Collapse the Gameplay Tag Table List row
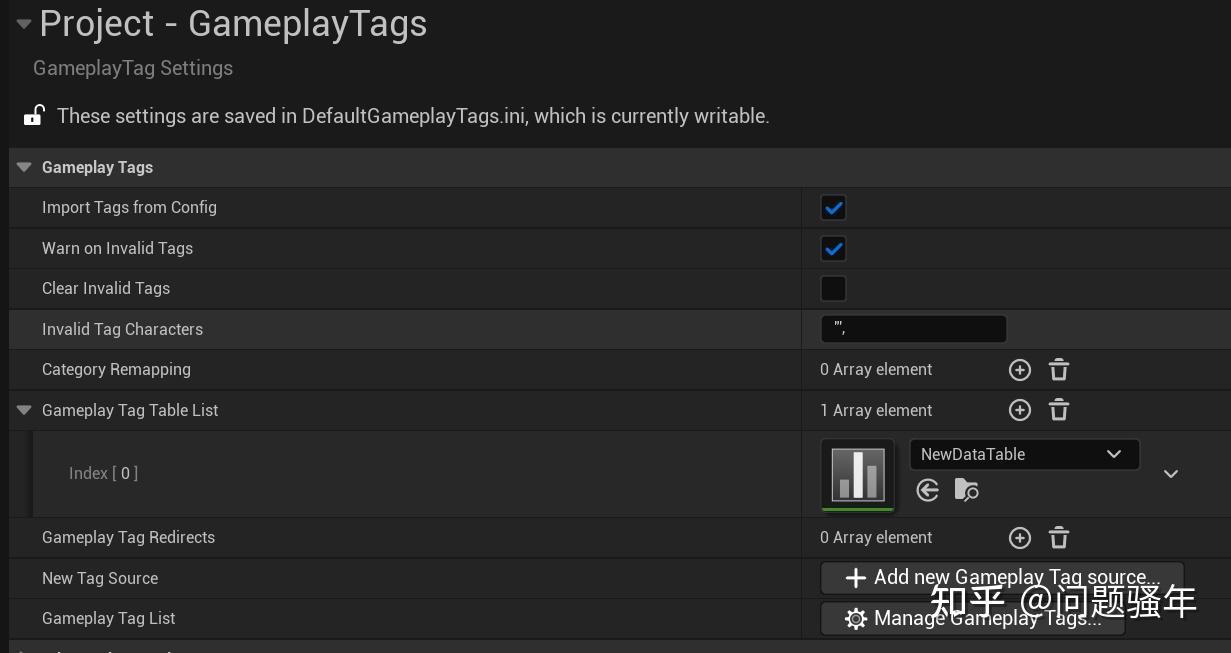Image resolution: width=1231 pixels, height=653 pixels. click(24, 410)
